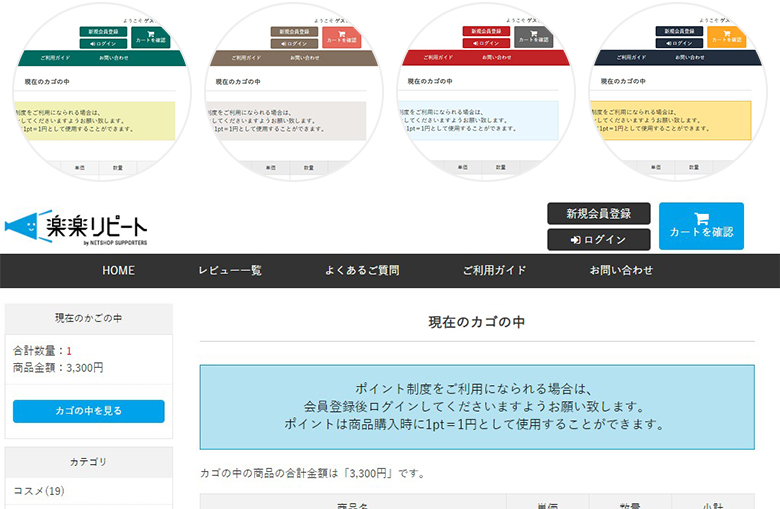Viewport: 780px width, 509px height.
Task: Go to HOME in navigation bar
Action: [x=118, y=271]
